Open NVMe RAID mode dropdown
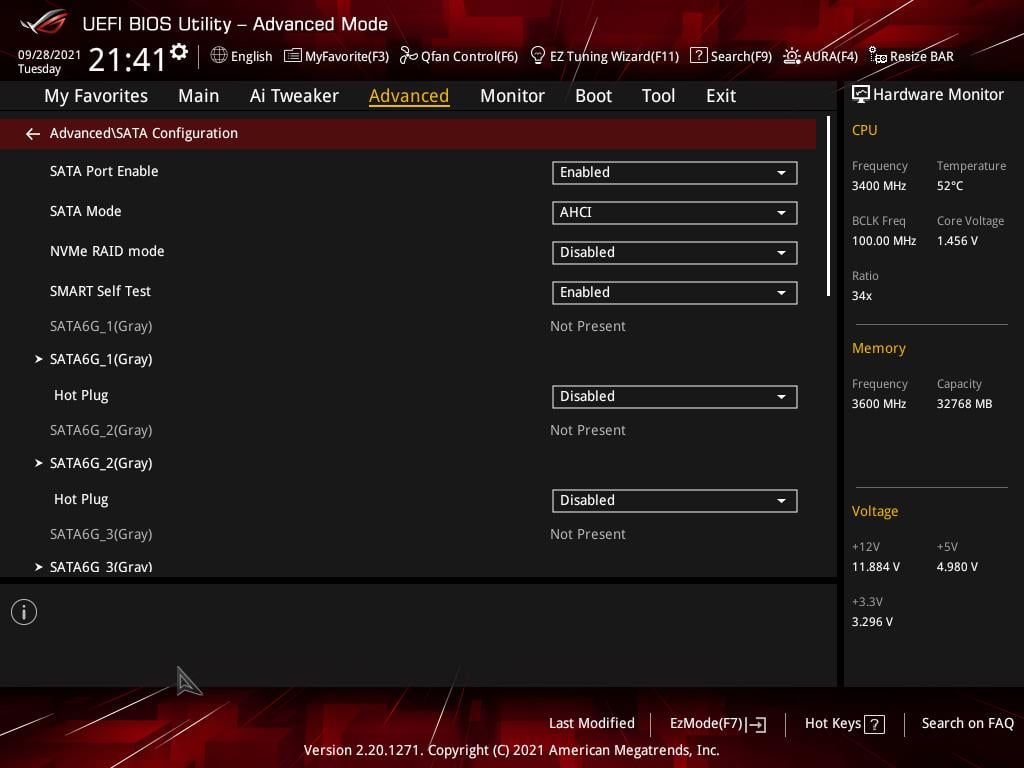This screenshot has height=768, width=1024. (x=675, y=253)
